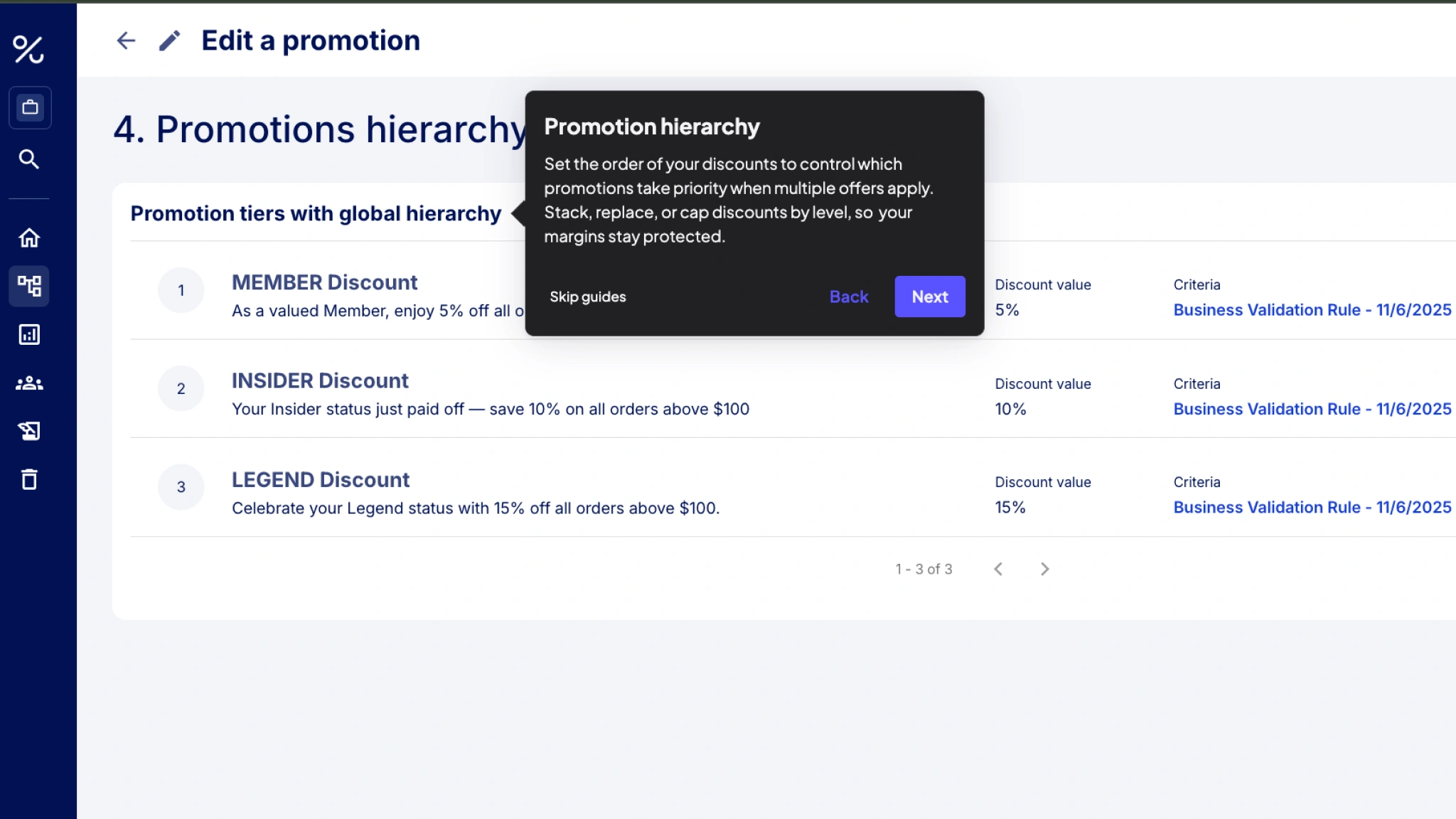Click the trash bin icon in sidebar
The height and width of the screenshot is (819, 1456).
(29, 479)
